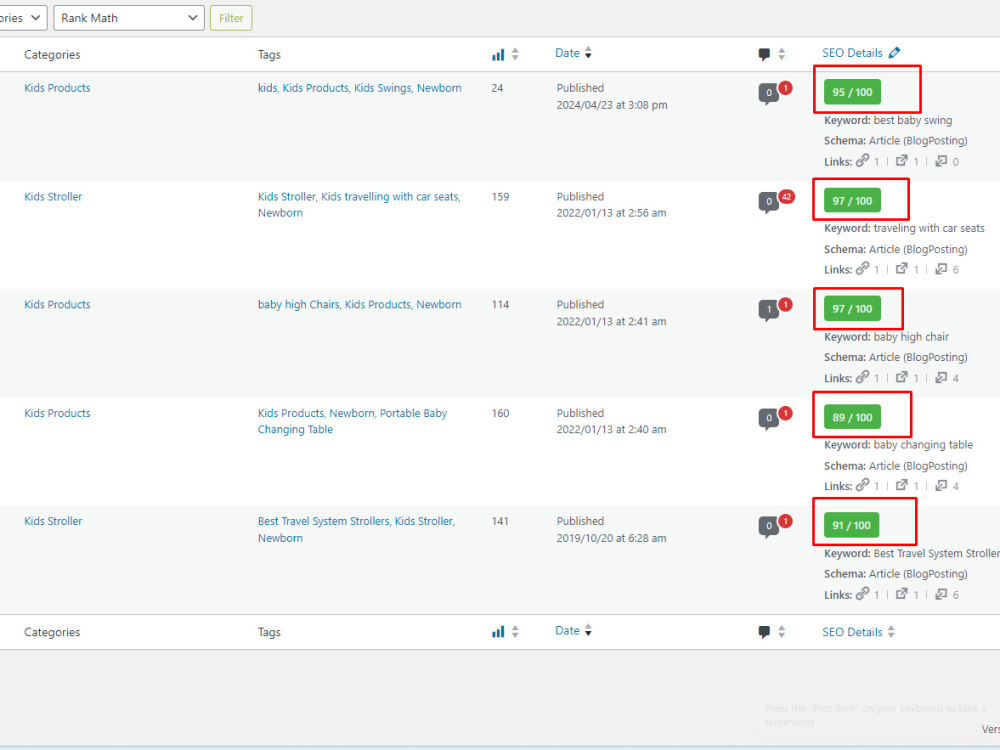The height and width of the screenshot is (750, 1000).
Task: Open the partially visible categories dropdown
Action: point(23,18)
